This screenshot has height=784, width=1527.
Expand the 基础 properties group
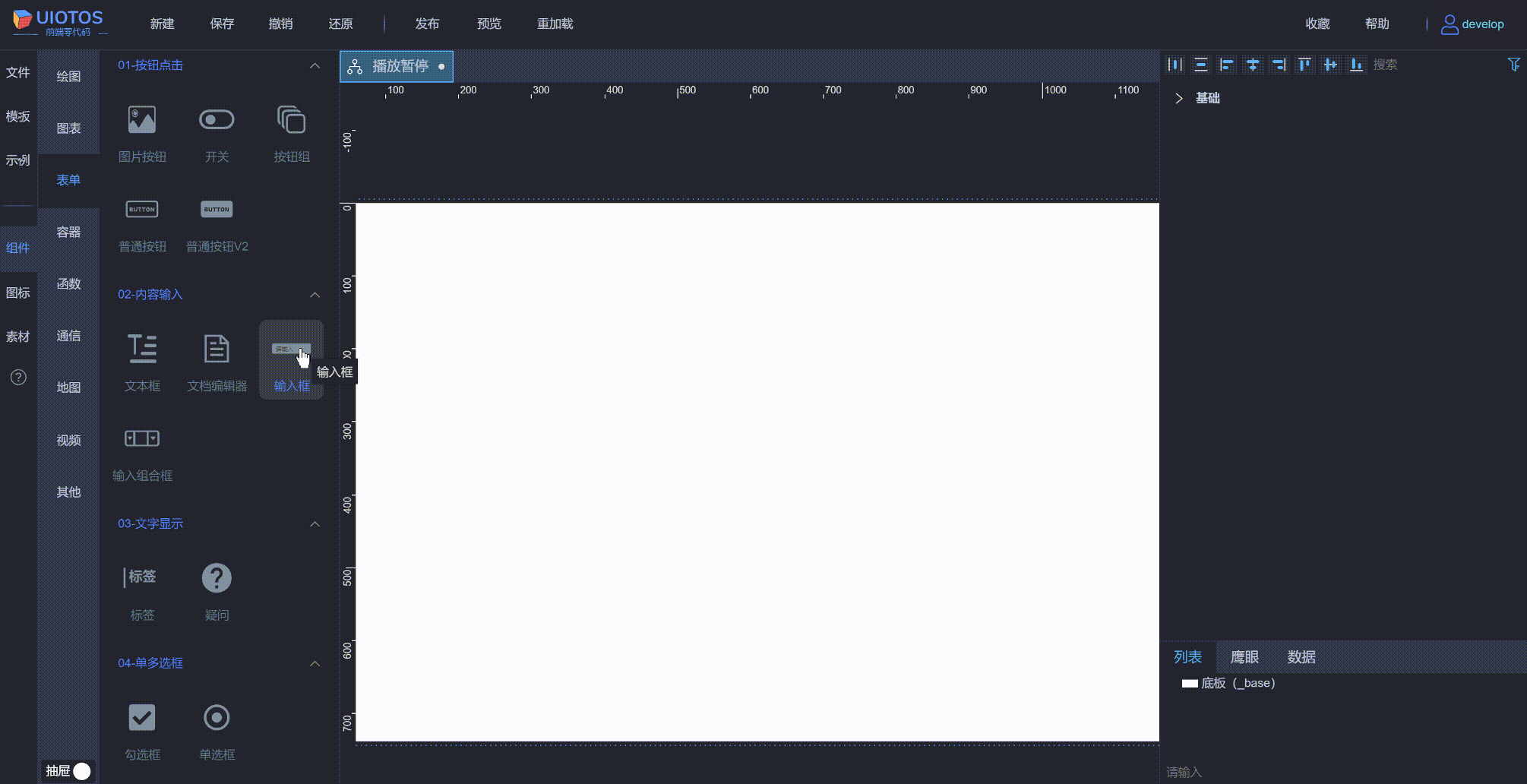(x=1178, y=98)
